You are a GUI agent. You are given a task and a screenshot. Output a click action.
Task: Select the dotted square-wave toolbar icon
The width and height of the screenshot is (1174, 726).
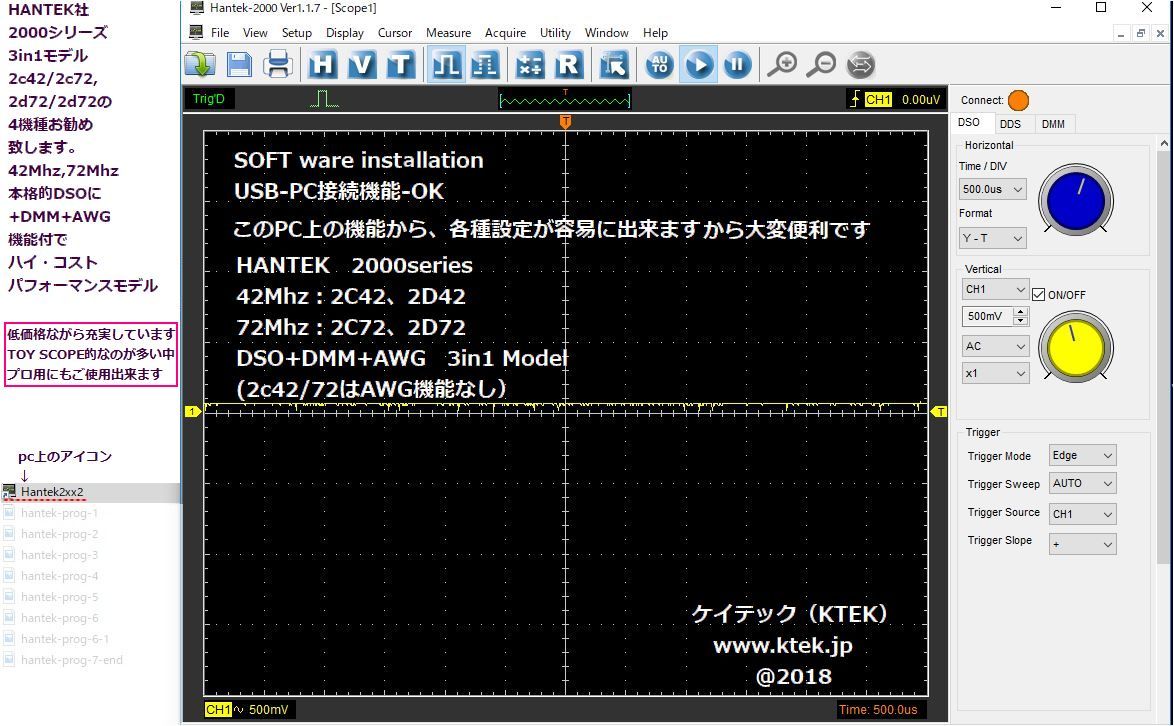[484, 64]
